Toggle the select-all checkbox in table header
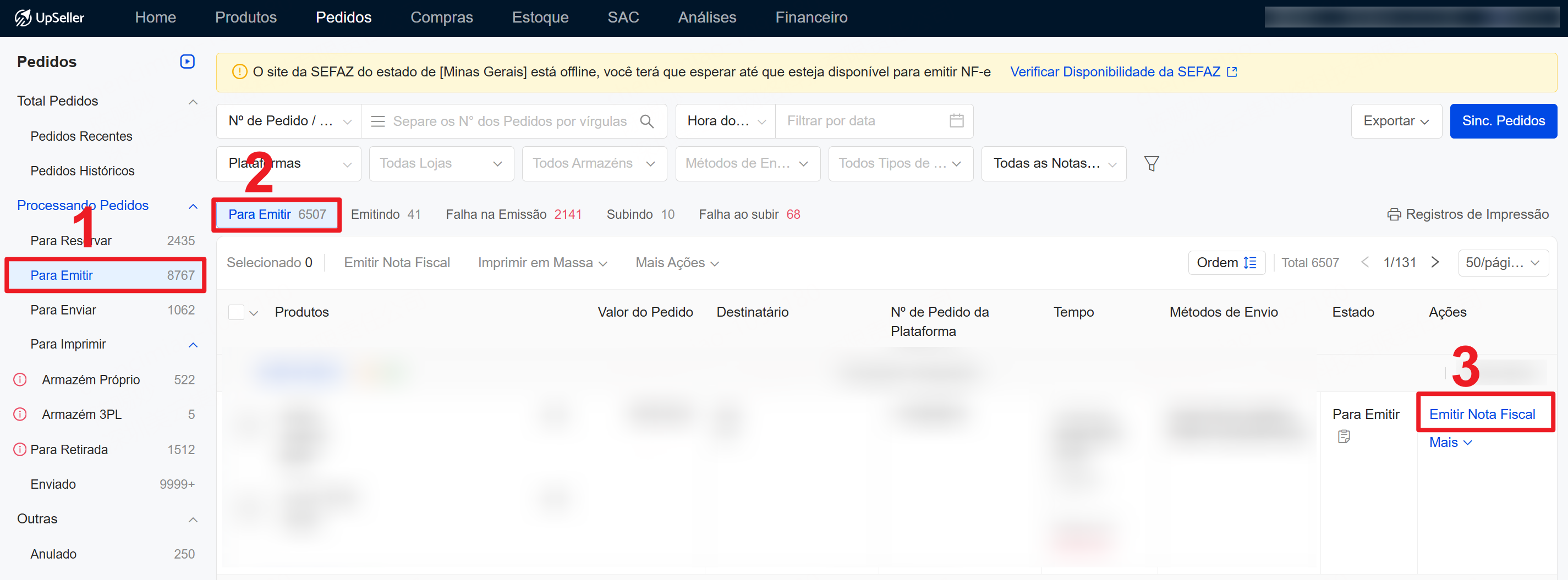 pos(235,312)
